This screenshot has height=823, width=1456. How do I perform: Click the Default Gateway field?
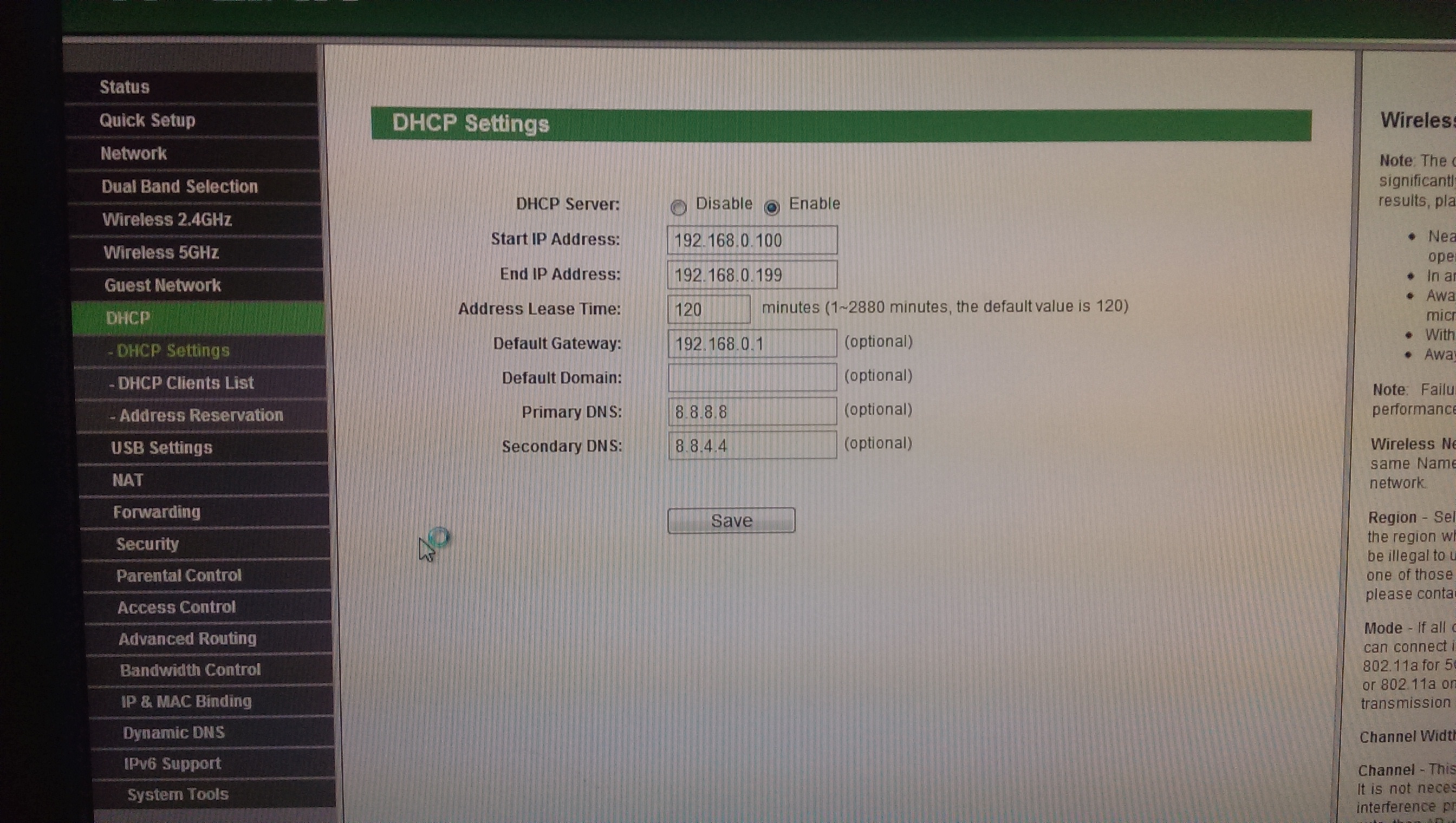tap(752, 343)
